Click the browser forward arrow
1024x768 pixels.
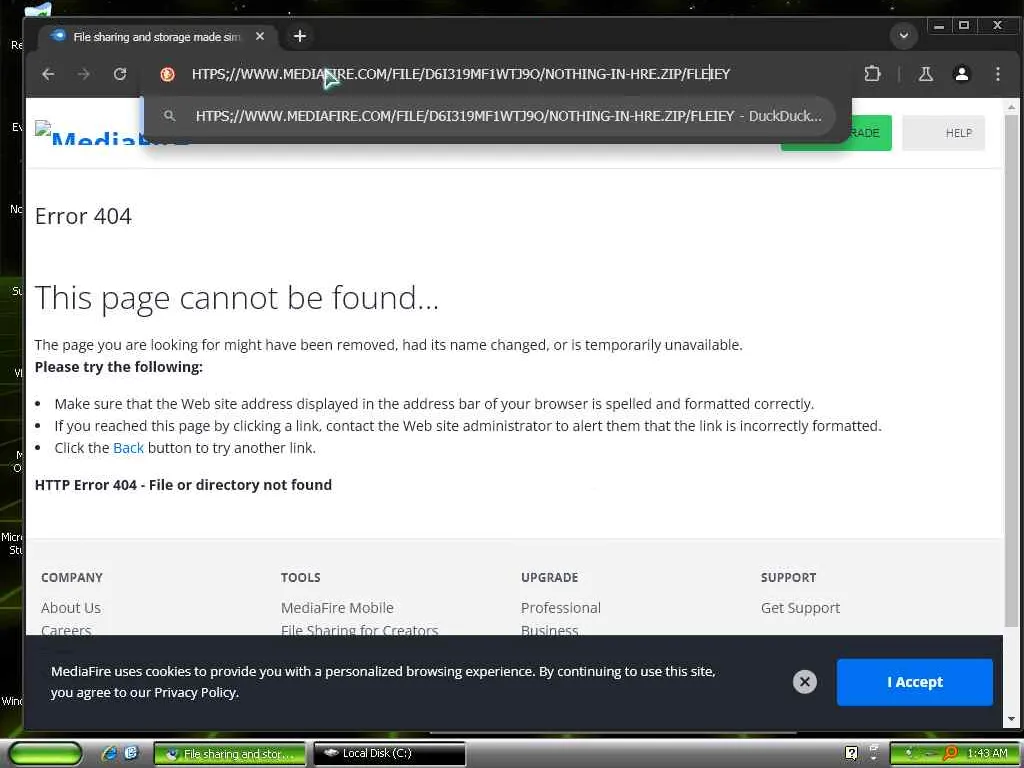point(84,74)
